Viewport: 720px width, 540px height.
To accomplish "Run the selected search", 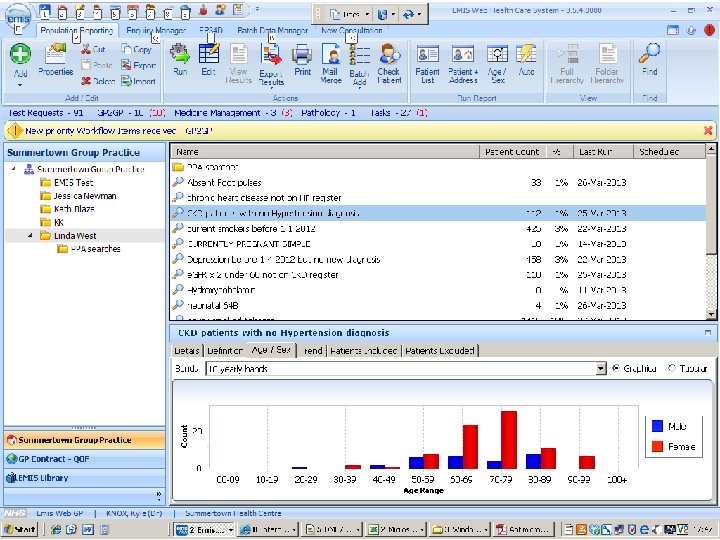I will click(x=180, y=60).
